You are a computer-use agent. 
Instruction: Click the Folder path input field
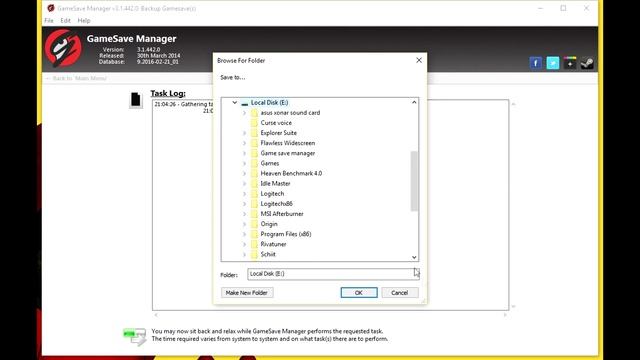point(333,274)
